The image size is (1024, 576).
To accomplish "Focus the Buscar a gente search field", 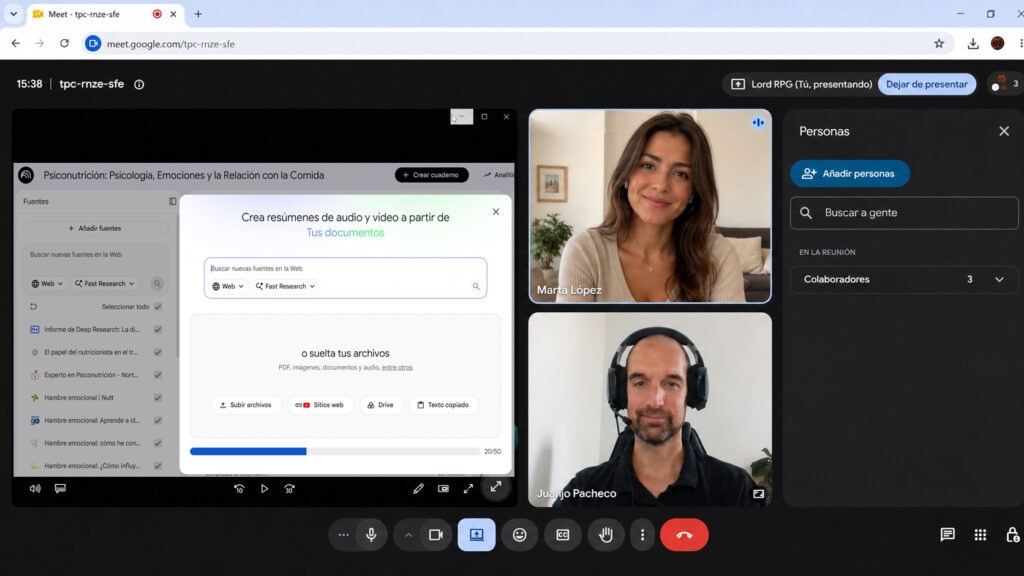I will pos(904,213).
